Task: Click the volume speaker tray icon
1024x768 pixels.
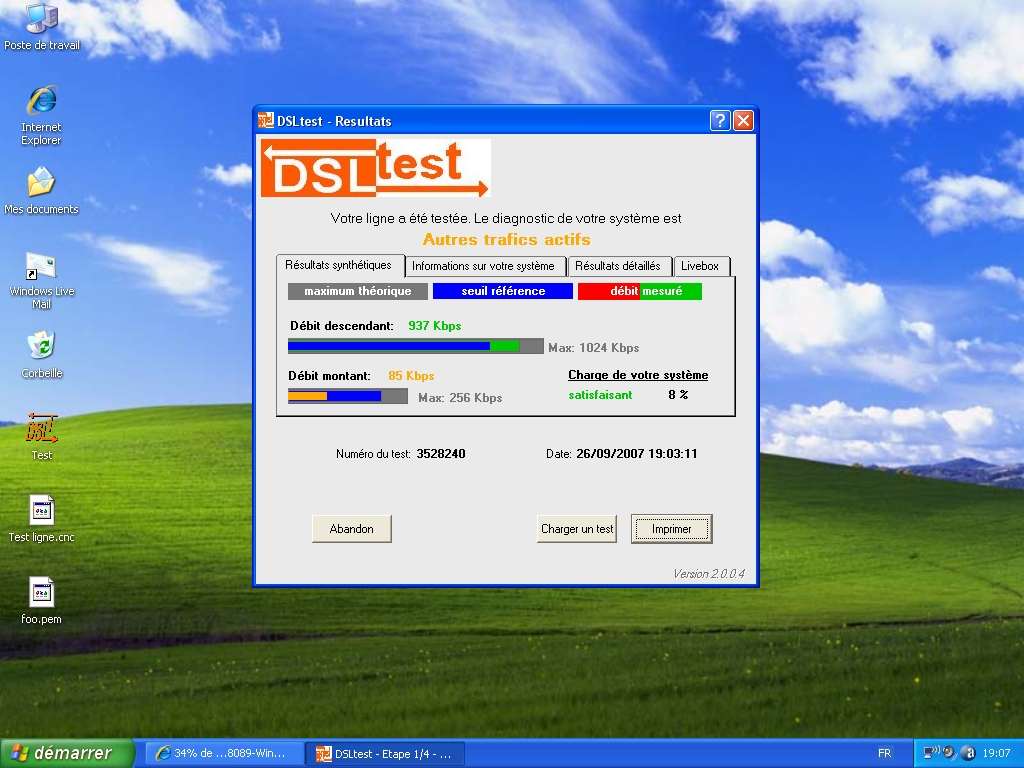Action: pyautogui.click(x=949, y=753)
